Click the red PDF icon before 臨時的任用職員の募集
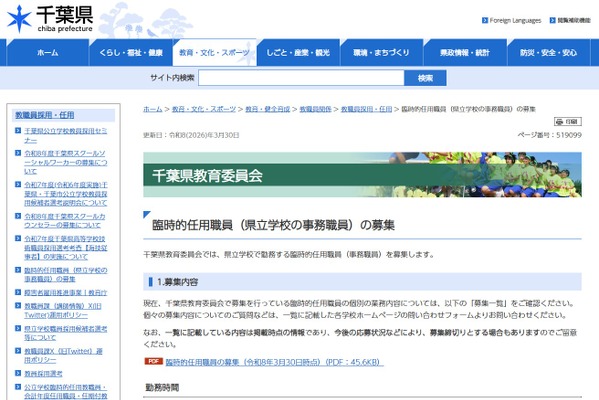The image size is (599, 400). [x=154, y=361]
